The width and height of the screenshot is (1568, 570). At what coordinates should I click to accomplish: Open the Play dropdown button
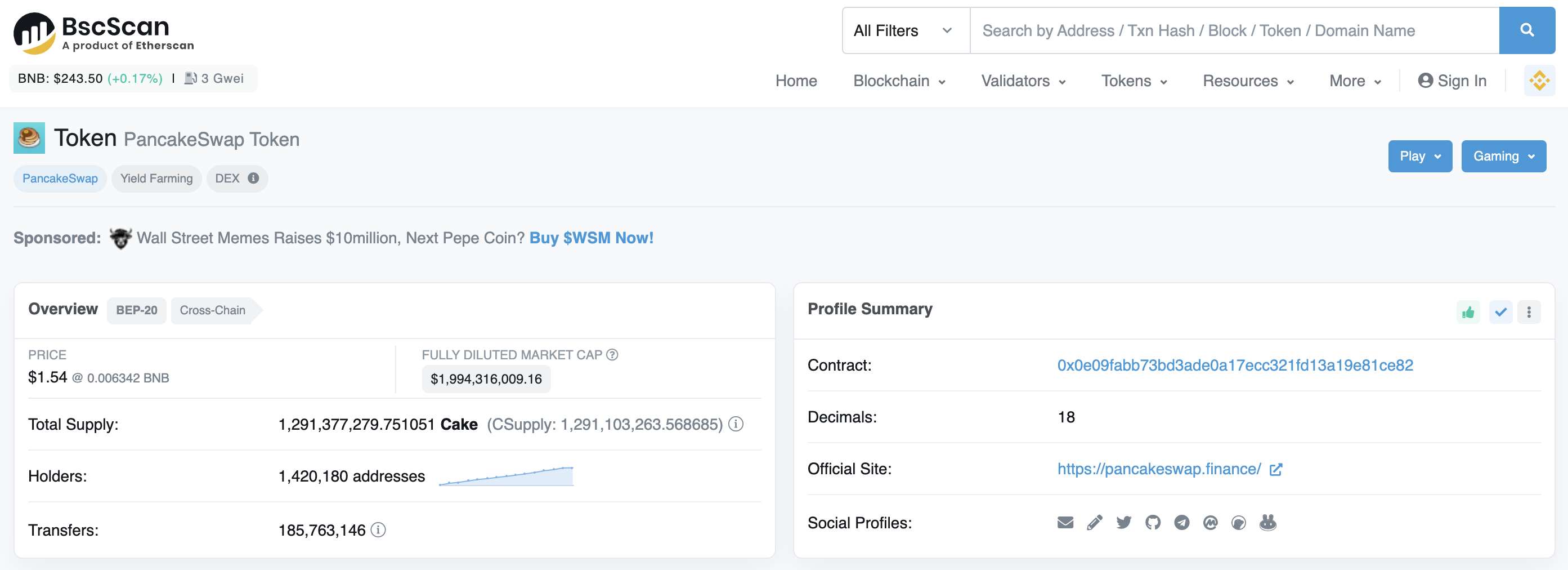pos(1420,157)
